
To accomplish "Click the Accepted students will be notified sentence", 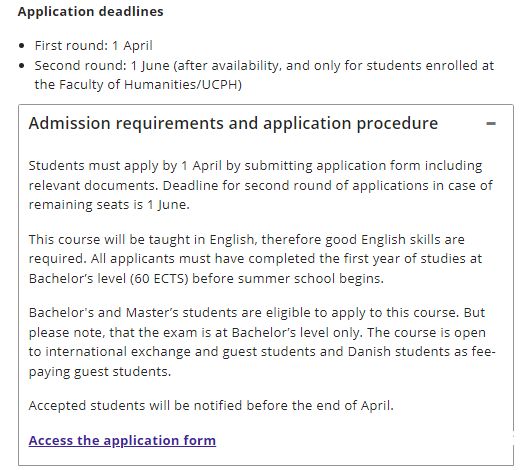I will 211,405.
